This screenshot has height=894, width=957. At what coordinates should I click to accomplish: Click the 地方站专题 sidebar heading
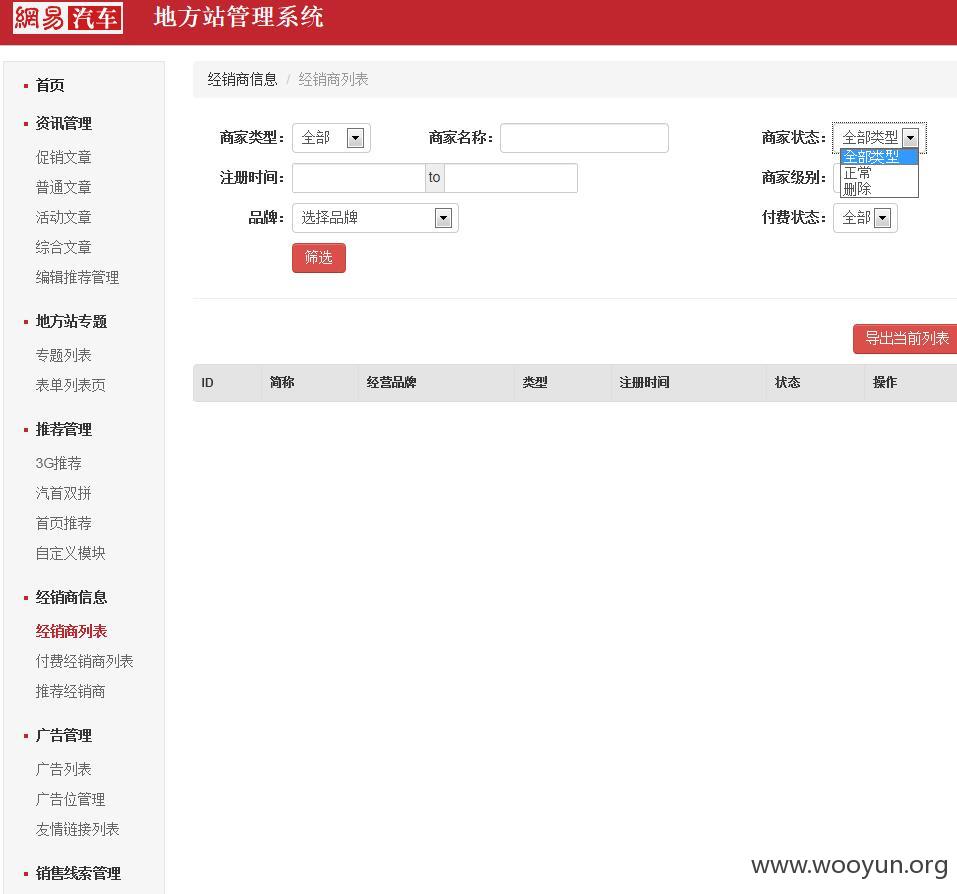71,322
